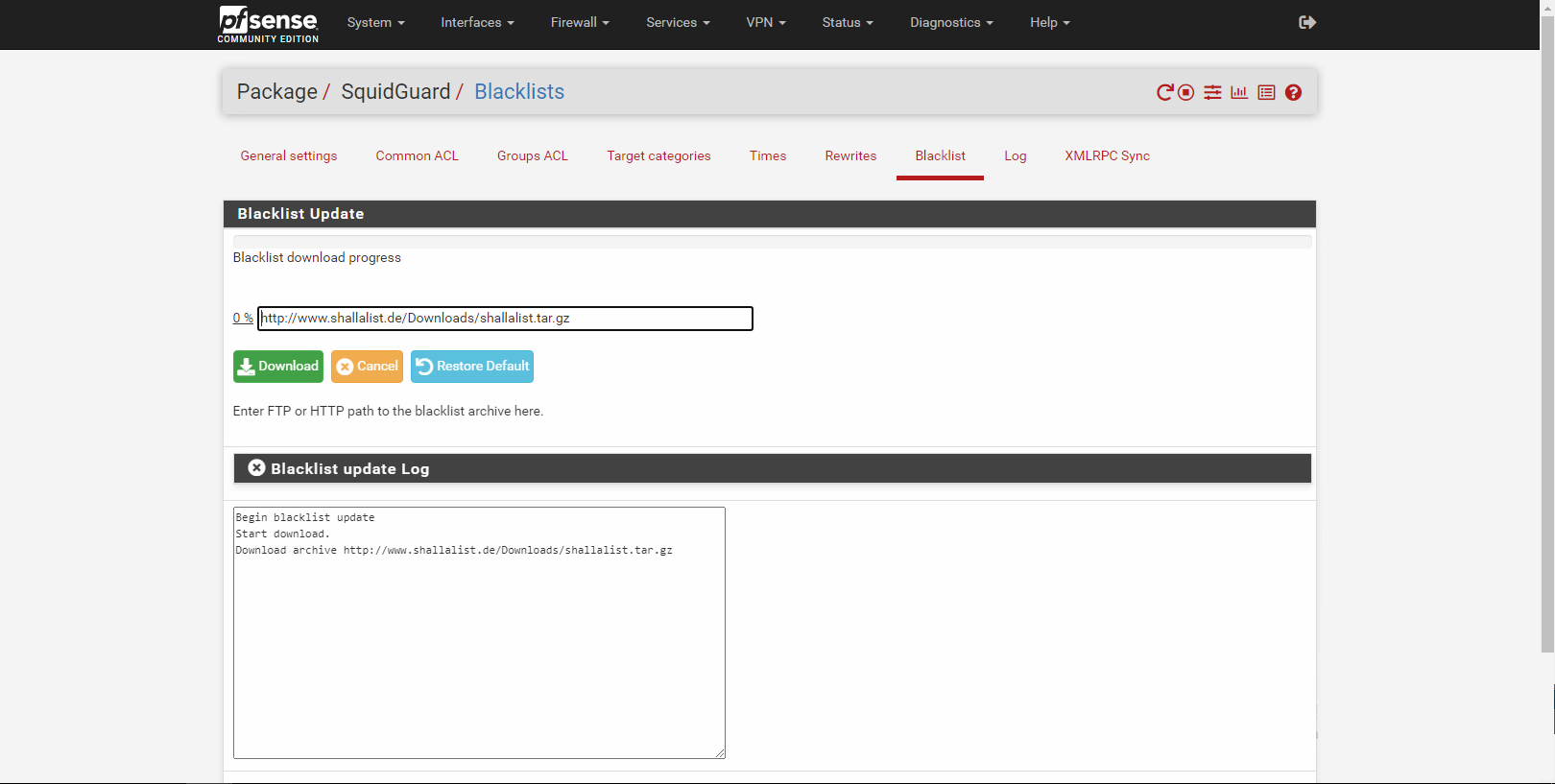Viewport: 1555px width, 784px height.
Task: Click the 'Begin blacklist update' log line
Action: (305, 517)
